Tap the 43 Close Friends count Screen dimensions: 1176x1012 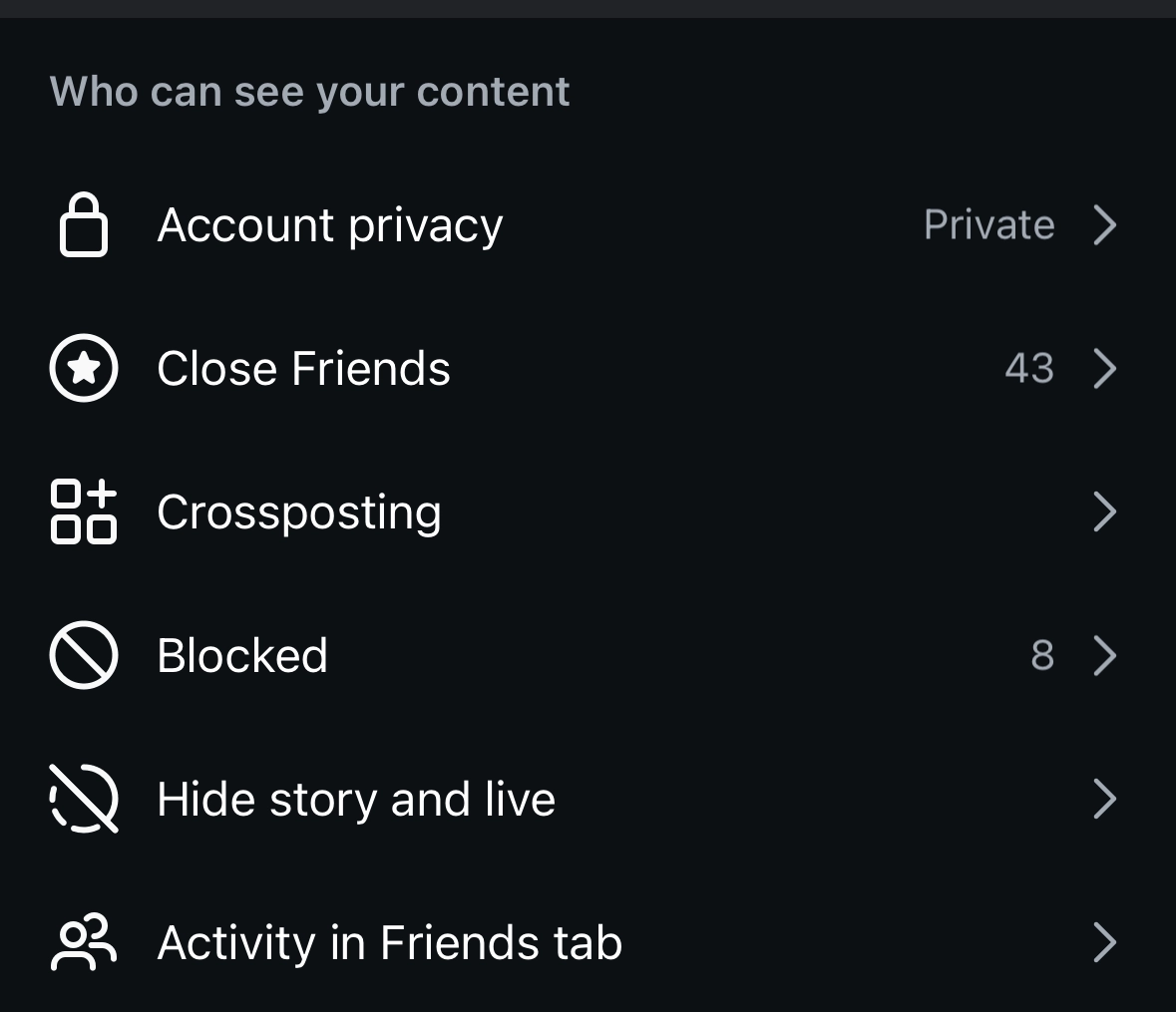(x=1029, y=368)
